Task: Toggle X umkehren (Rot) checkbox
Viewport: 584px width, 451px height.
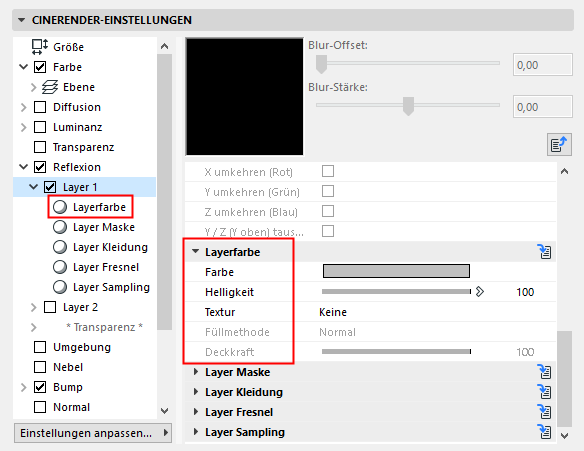Action: coord(328,171)
